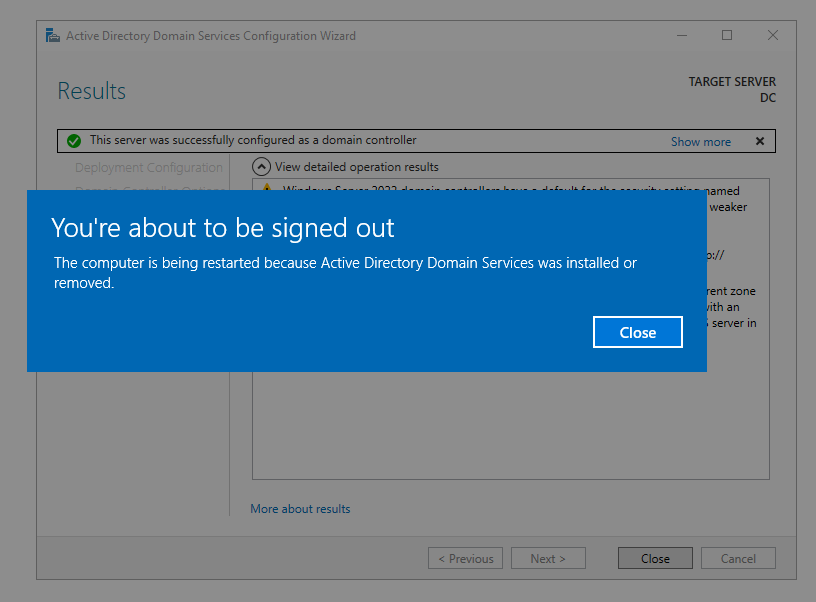Click the restart explanation message text
The width and height of the screenshot is (816, 602).
click(x=345, y=273)
